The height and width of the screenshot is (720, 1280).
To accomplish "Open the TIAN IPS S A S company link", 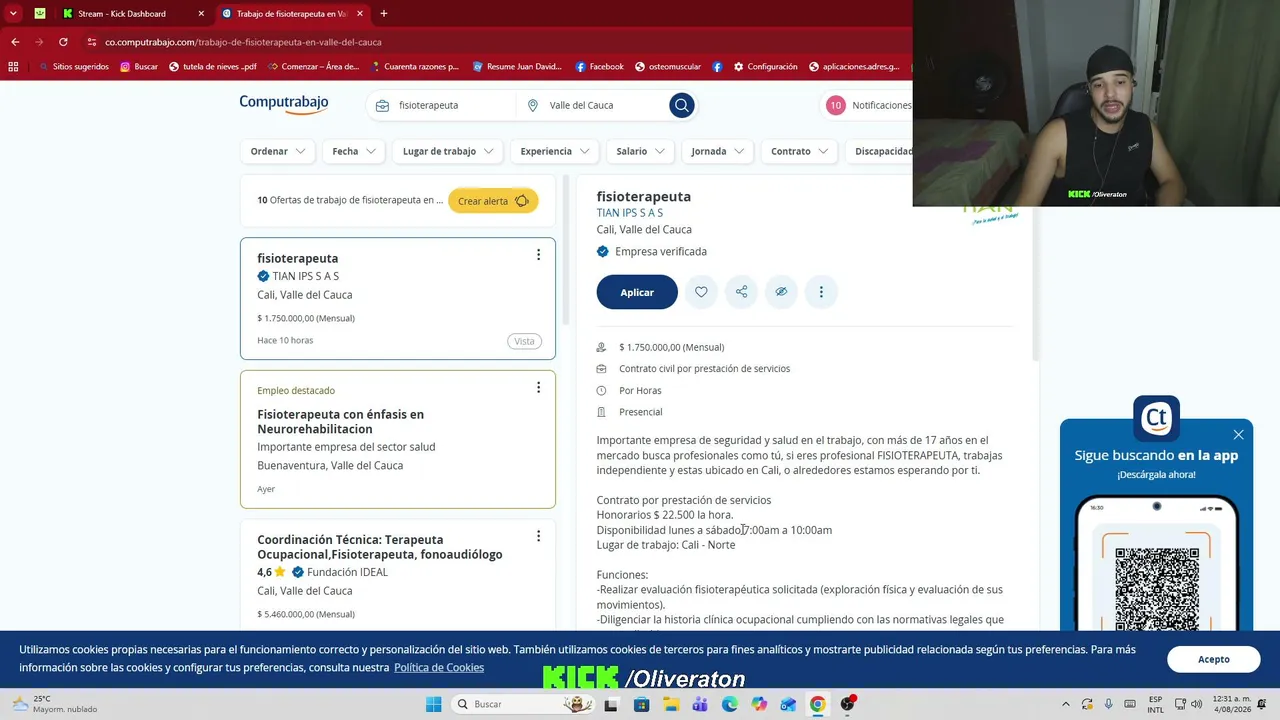I will 630,213.
